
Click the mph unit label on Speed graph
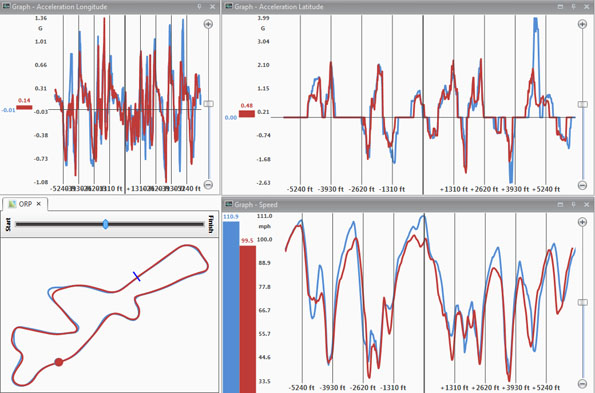point(264,226)
